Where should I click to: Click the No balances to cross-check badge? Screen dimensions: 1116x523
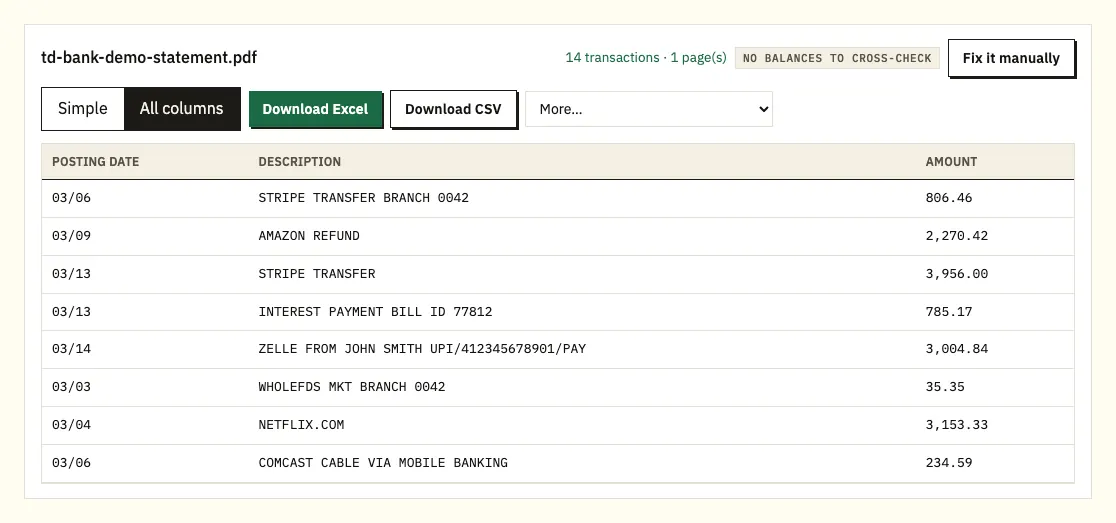[837, 58]
